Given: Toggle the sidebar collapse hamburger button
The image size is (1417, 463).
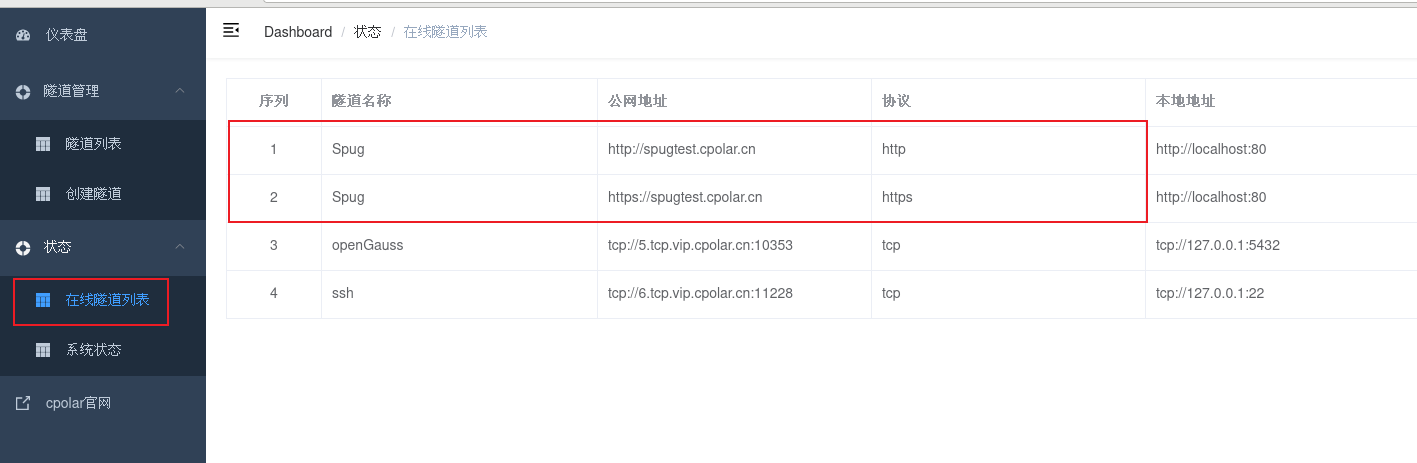Looking at the screenshot, I should point(231,31).
